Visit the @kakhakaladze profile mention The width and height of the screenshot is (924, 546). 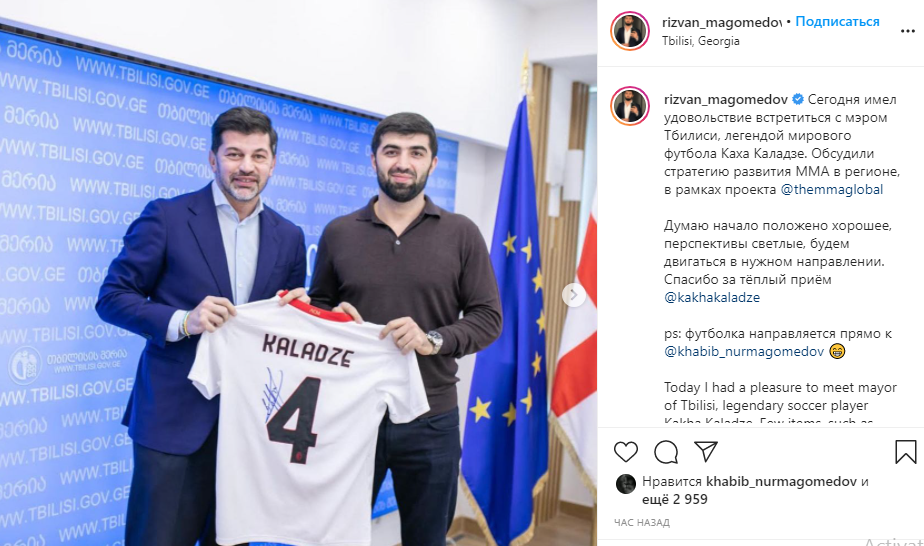pyautogui.click(x=712, y=297)
